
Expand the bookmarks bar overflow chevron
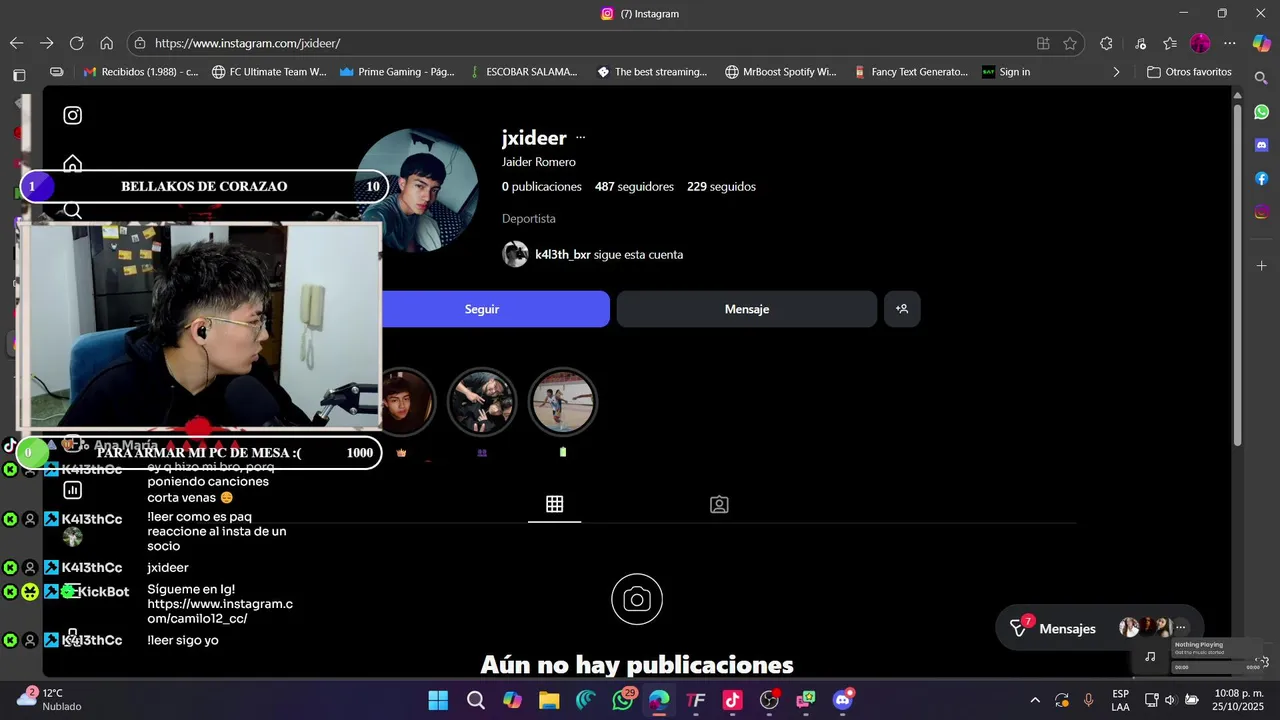tap(1116, 72)
